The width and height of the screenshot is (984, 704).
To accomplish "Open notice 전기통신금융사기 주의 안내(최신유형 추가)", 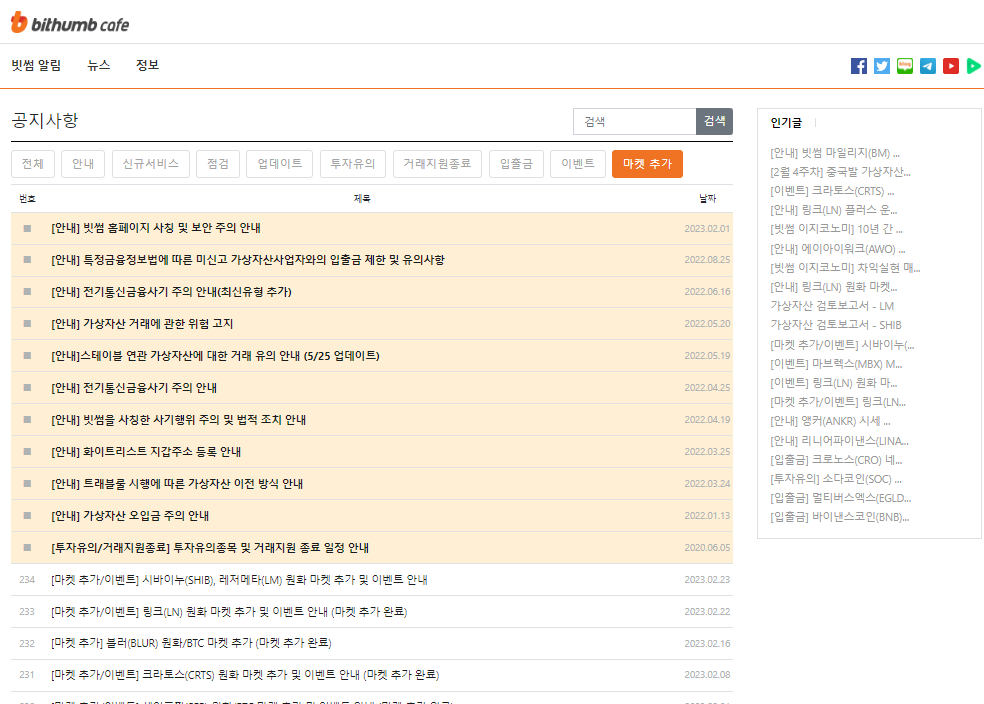I will click(171, 292).
